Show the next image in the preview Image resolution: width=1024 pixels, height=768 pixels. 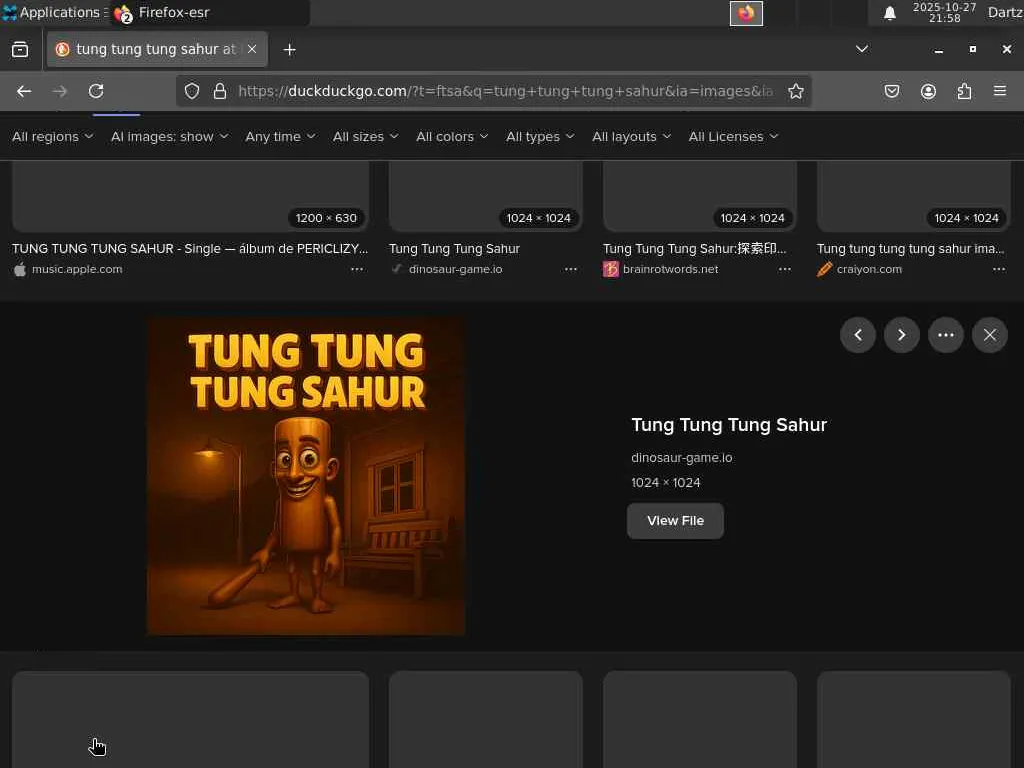coord(901,335)
